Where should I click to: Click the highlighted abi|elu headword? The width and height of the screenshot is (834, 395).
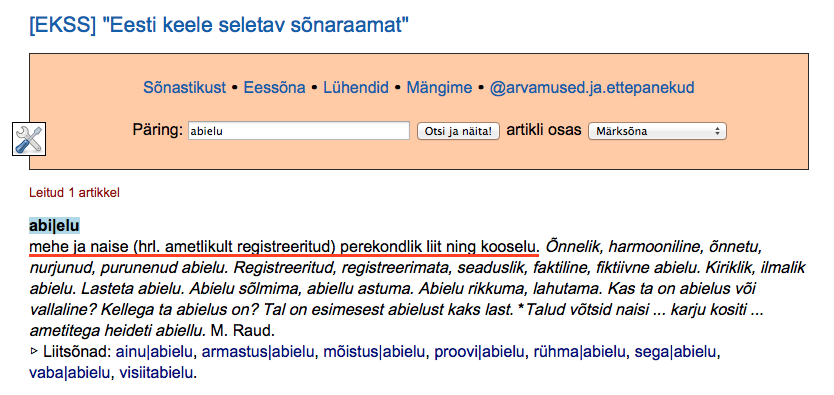(x=54, y=225)
